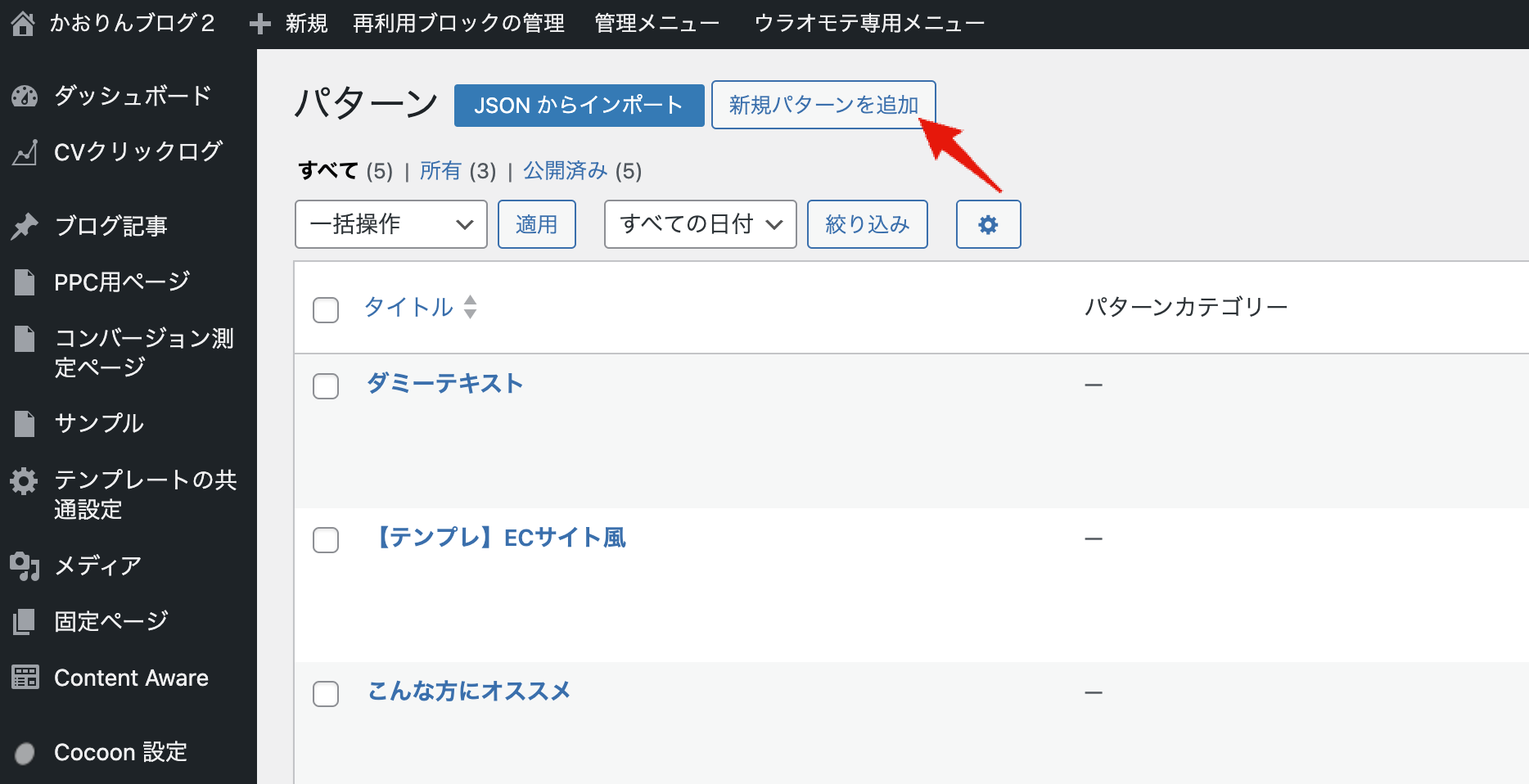Click the CVクリックログ chart icon
Screen dimensions: 1529x784
click(x=25, y=152)
